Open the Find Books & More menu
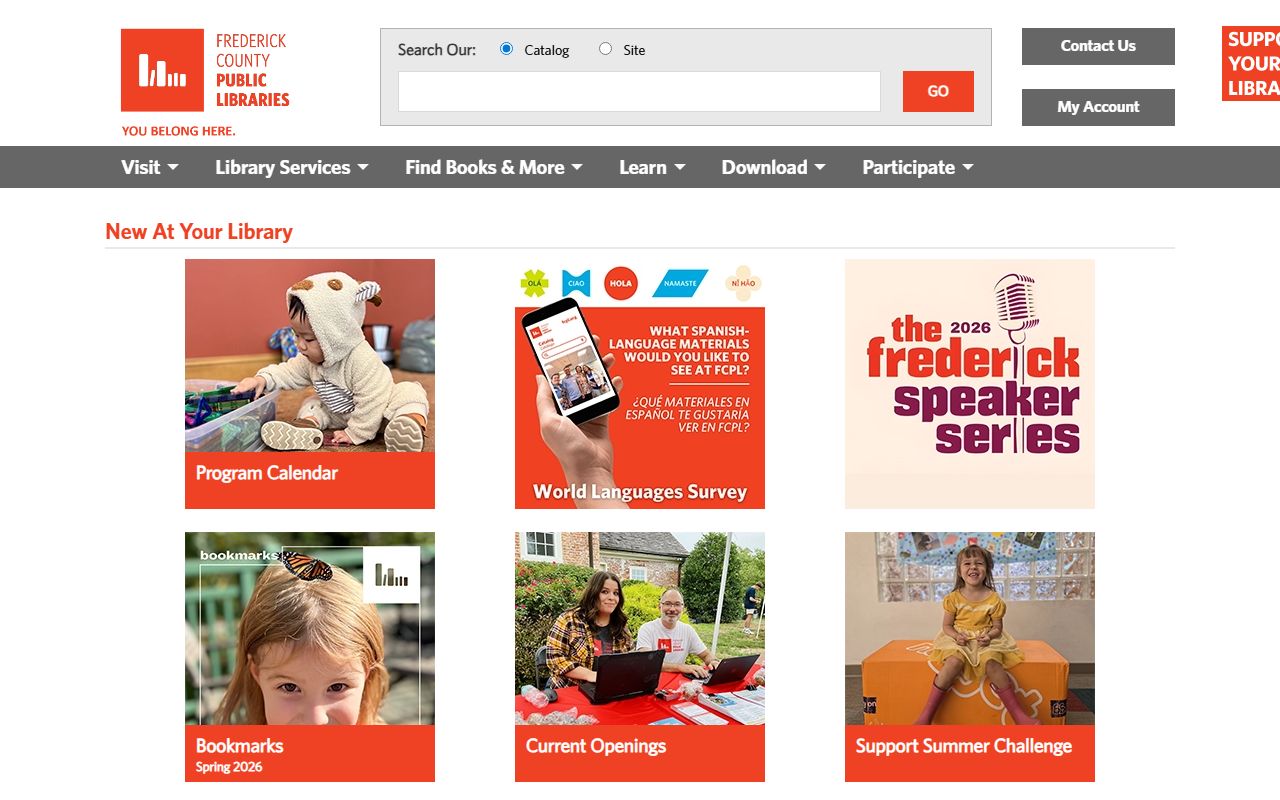 [x=494, y=167]
